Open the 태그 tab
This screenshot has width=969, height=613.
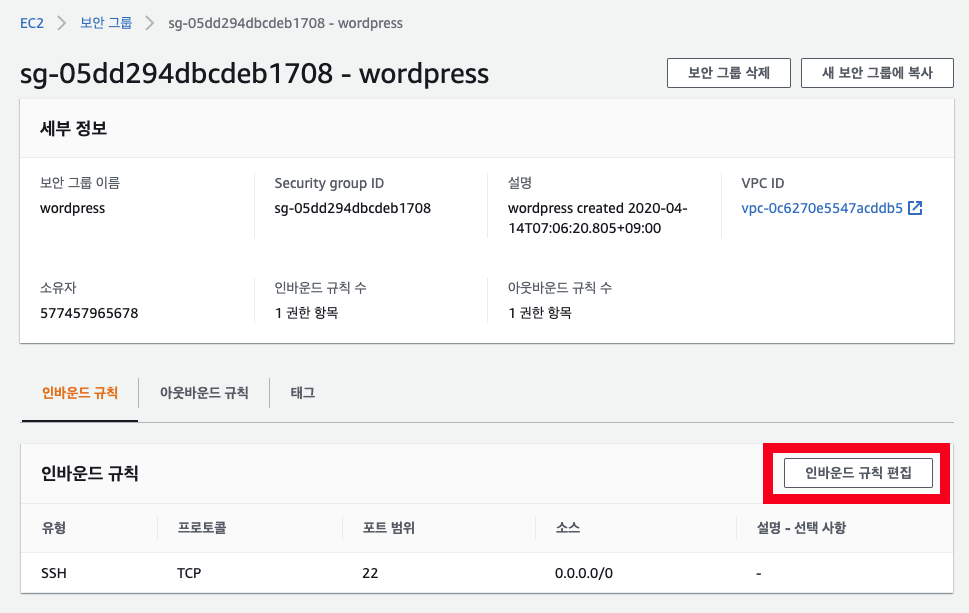pos(303,393)
